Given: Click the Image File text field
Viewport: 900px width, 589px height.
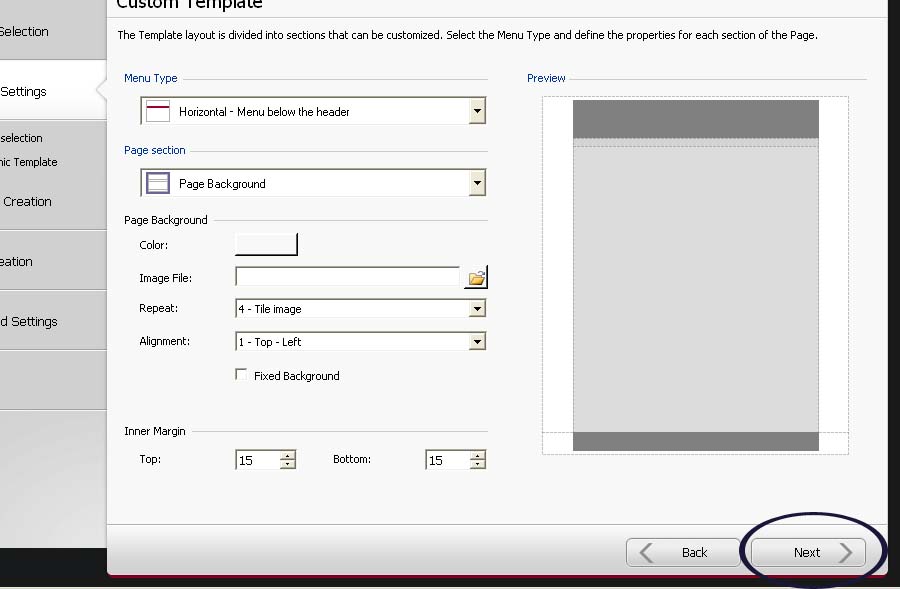Looking at the screenshot, I should 347,277.
